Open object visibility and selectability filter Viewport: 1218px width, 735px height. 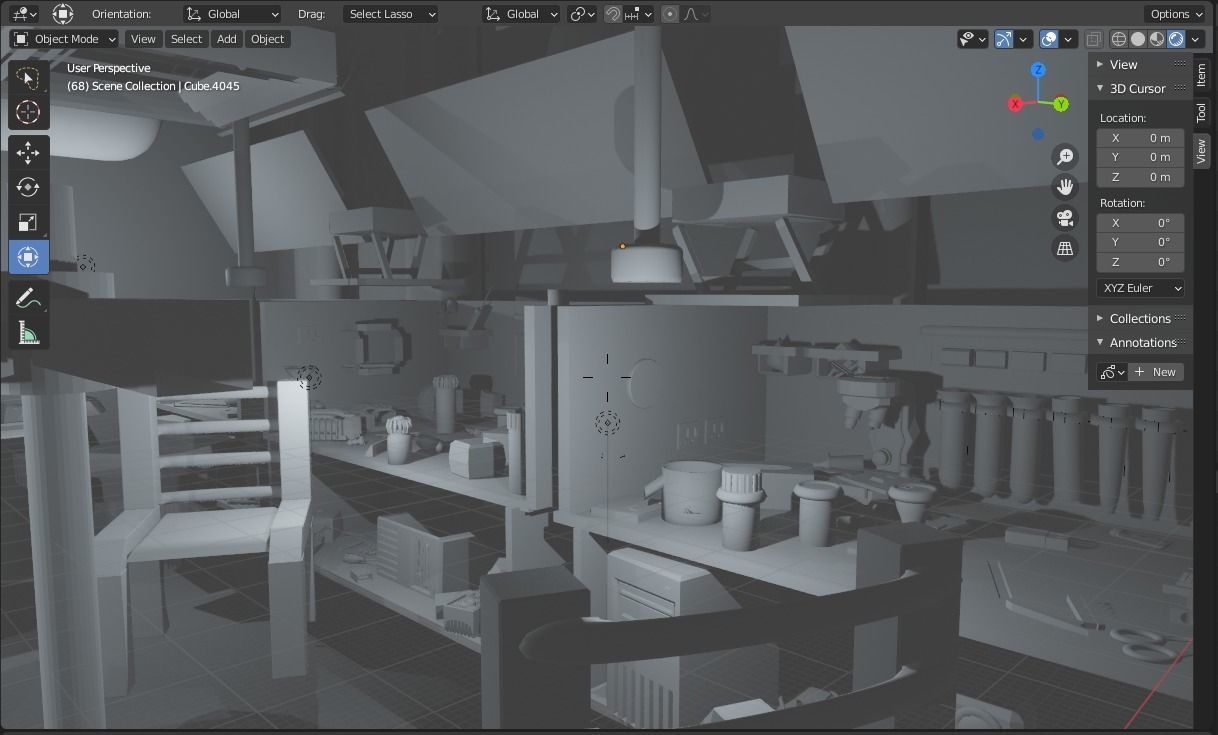(x=972, y=39)
